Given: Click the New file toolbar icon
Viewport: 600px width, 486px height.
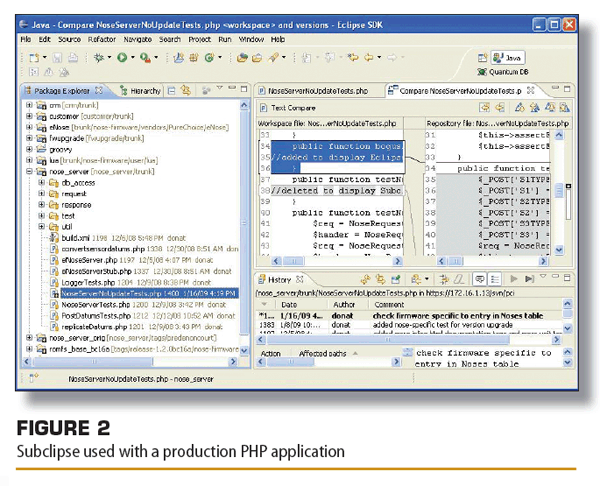Looking at the screenshot, I should [34, 58].
